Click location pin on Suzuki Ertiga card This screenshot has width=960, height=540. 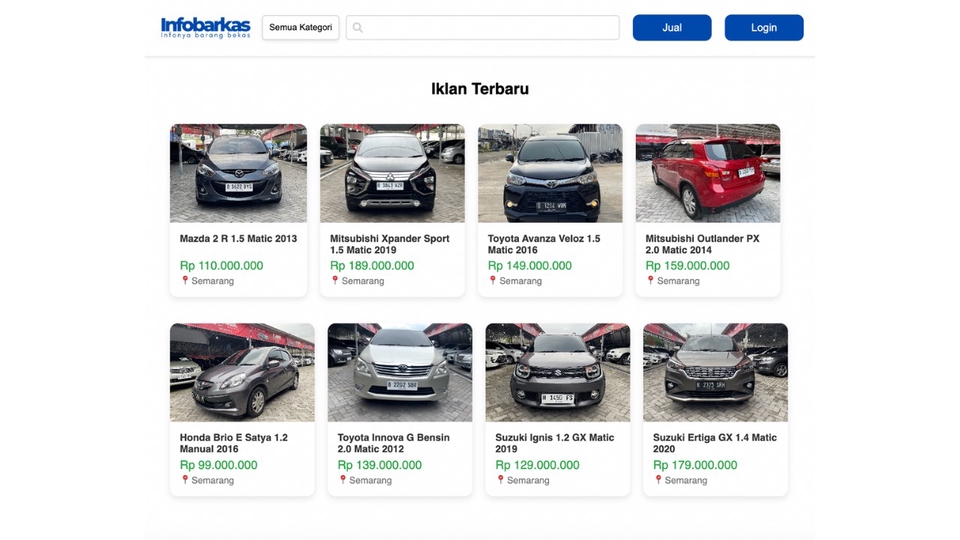[x=658, y=480]
